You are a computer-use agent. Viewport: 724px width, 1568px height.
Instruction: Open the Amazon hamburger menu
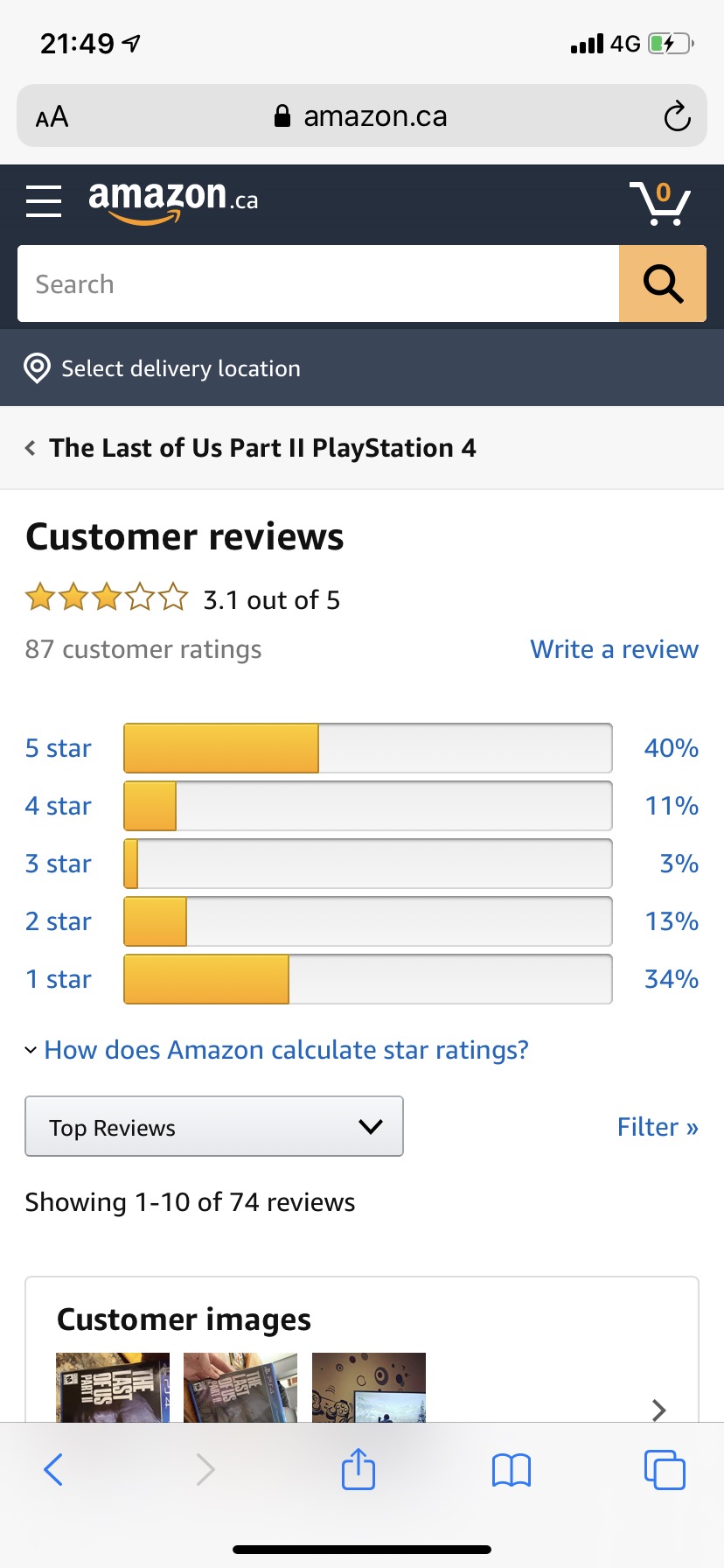[x=44, y=201]
